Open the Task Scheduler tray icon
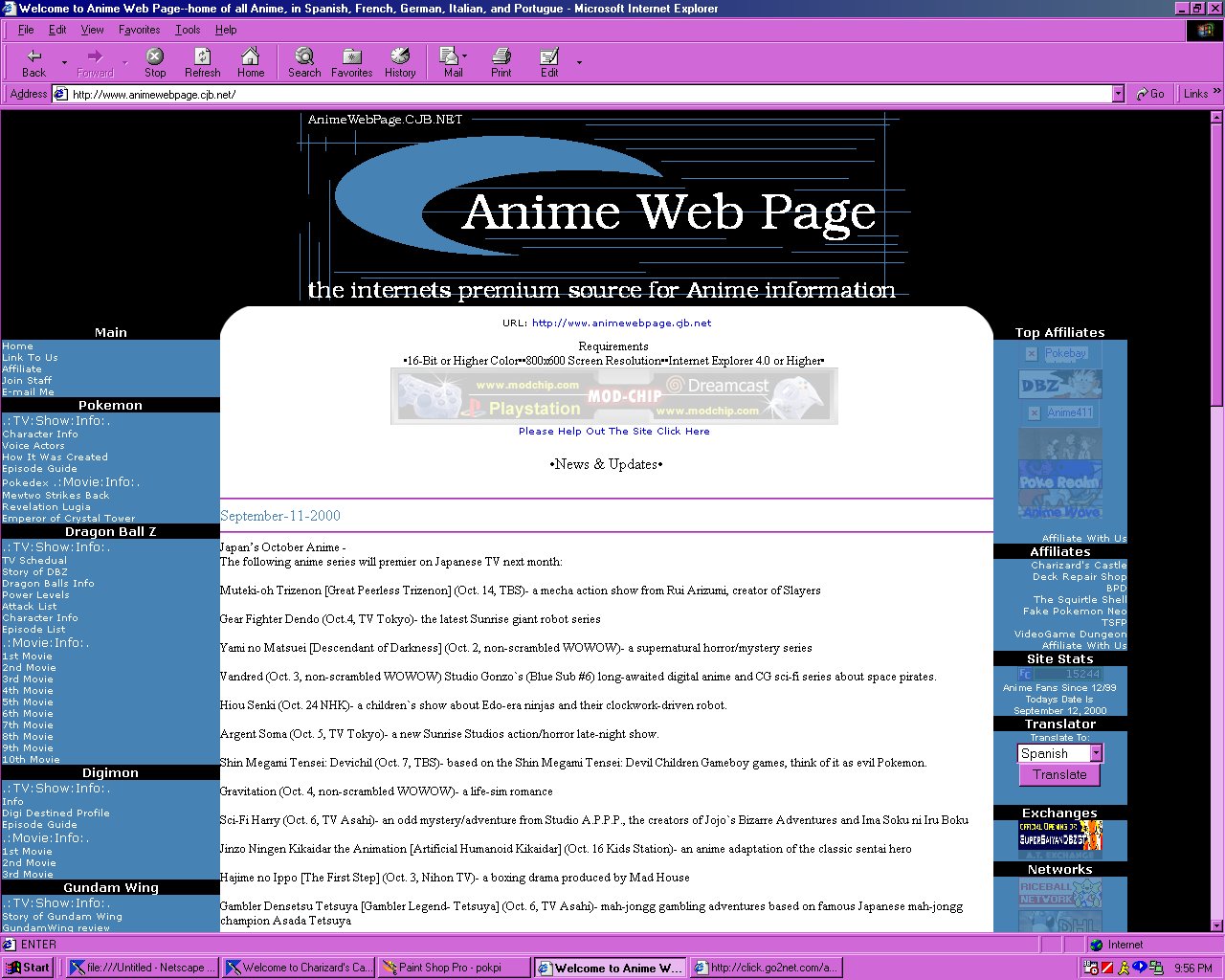Screen dimensions: 1225x980 point(1090,968)
